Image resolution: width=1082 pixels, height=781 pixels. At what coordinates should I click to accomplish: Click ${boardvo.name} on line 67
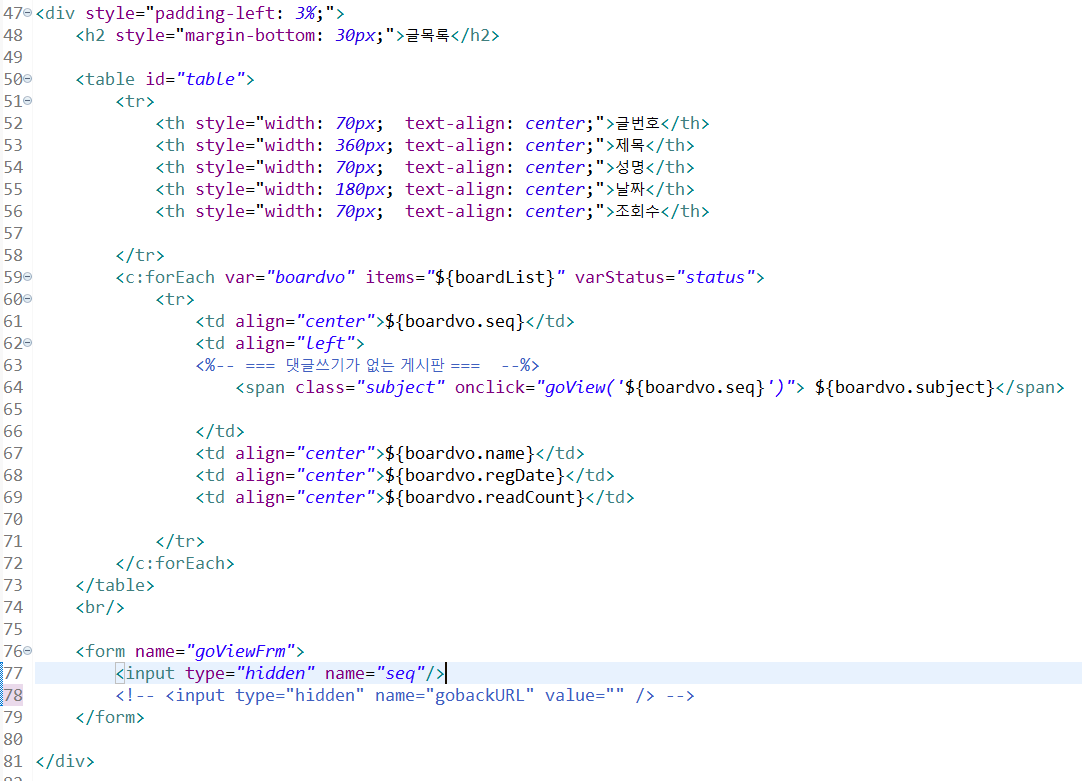click(460, 453)
